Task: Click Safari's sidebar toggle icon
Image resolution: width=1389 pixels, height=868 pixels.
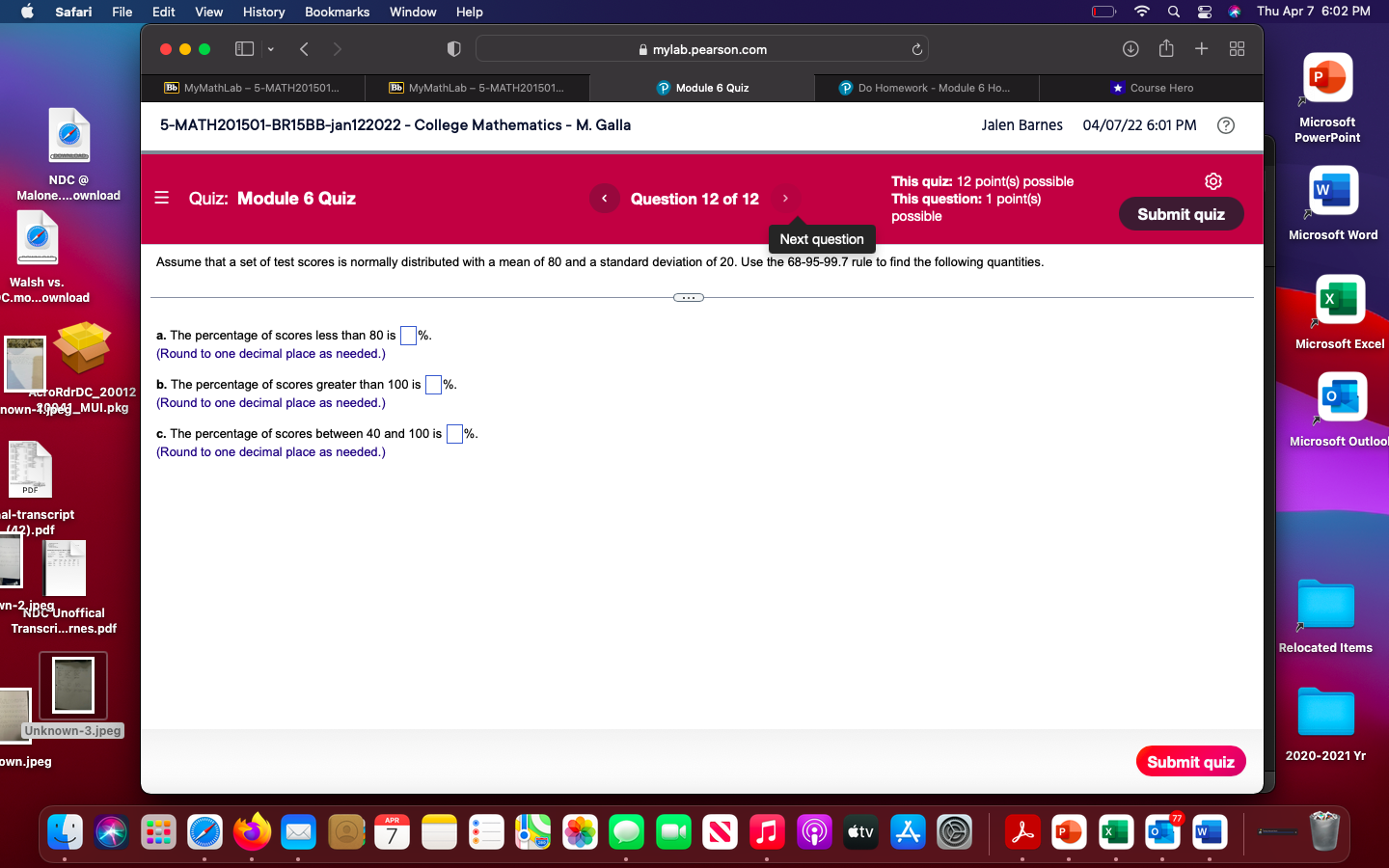Action: point(245,49)
